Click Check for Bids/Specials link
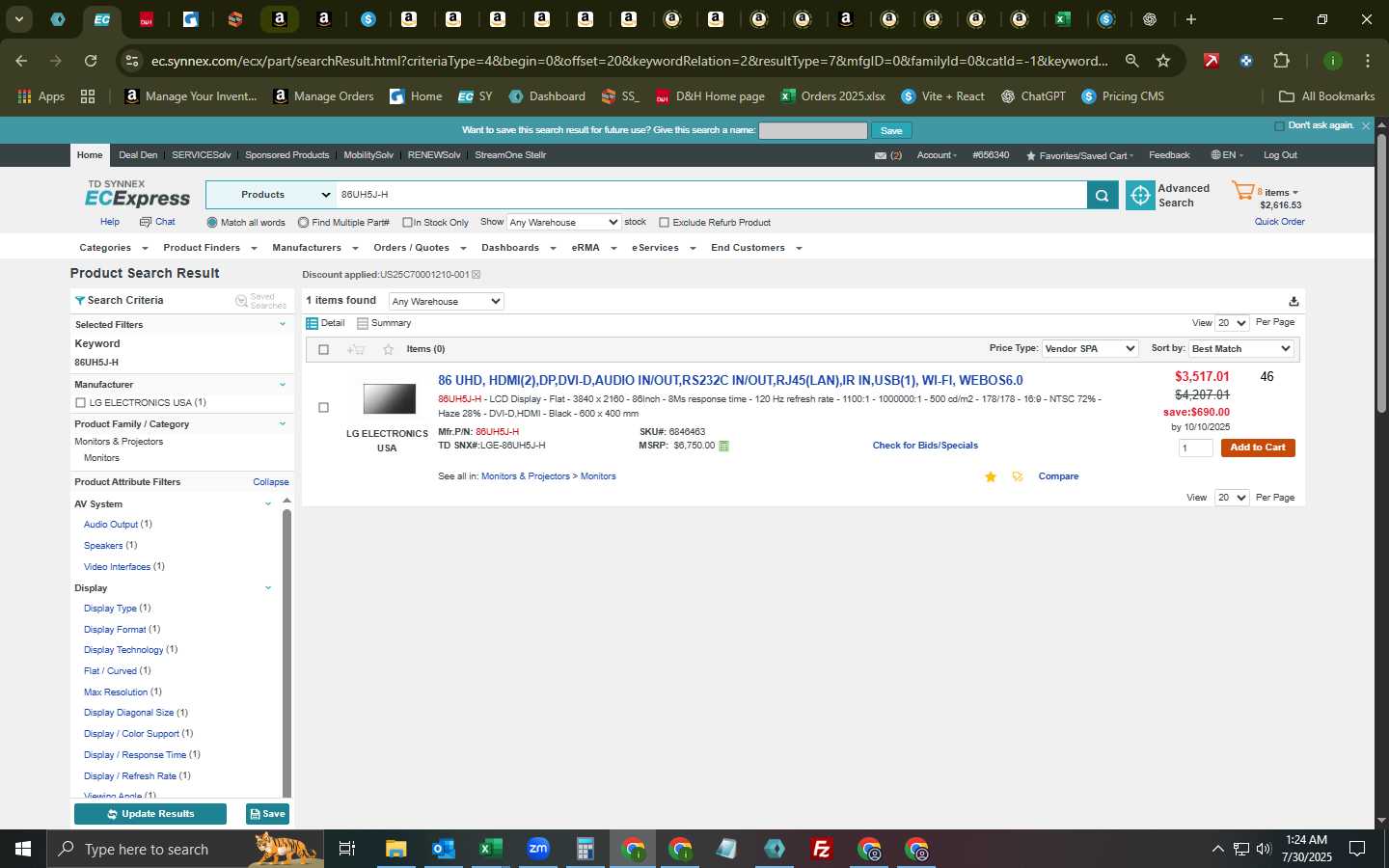Viewport: 1389px width, 868px height. click(x=925, y=446)
